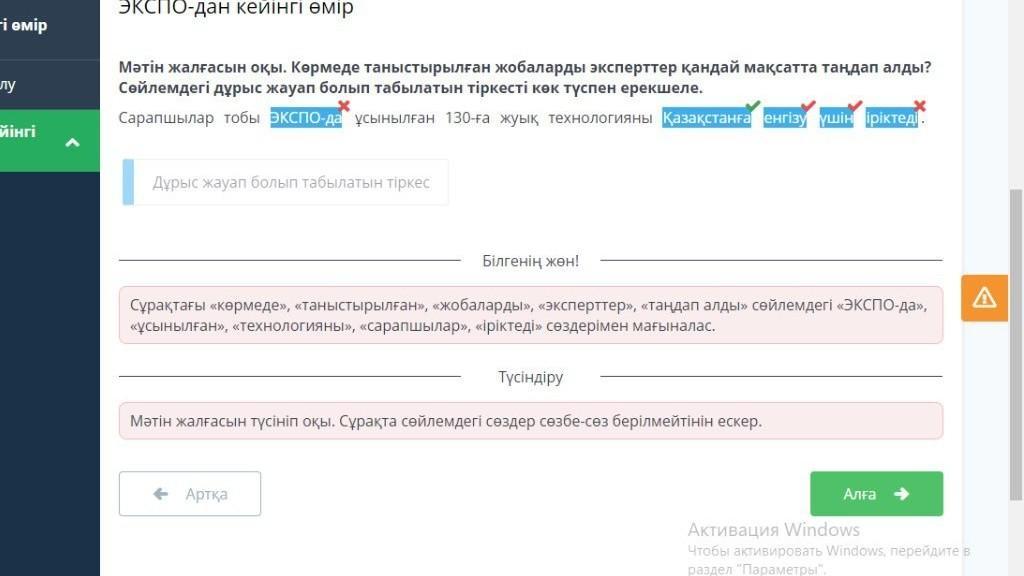Proceed with the green Алға button
The width and height of the screenshot is (1024, 576).
tap(876, 494)
